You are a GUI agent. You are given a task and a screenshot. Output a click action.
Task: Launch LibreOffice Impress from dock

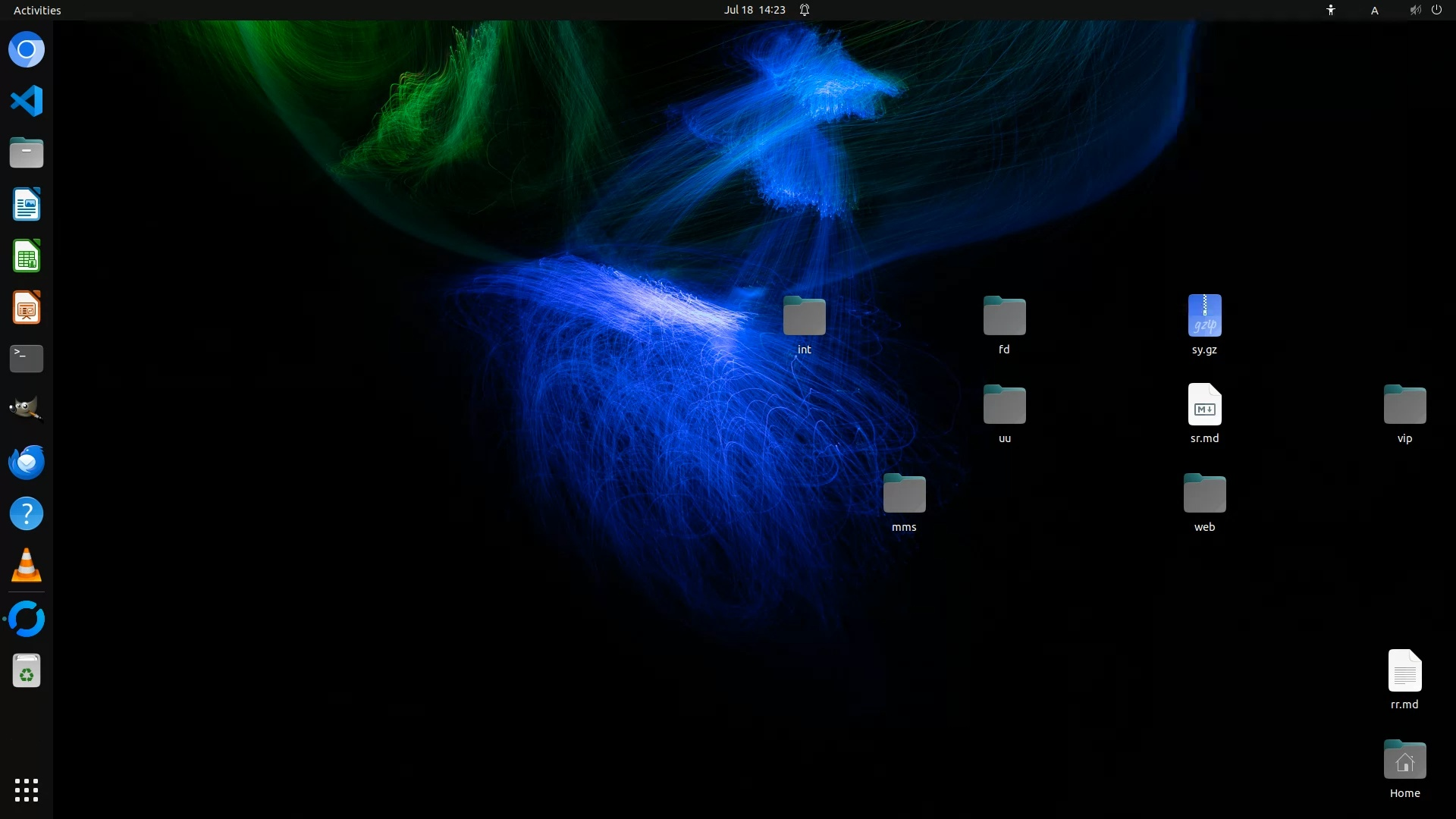pos(27,308)
